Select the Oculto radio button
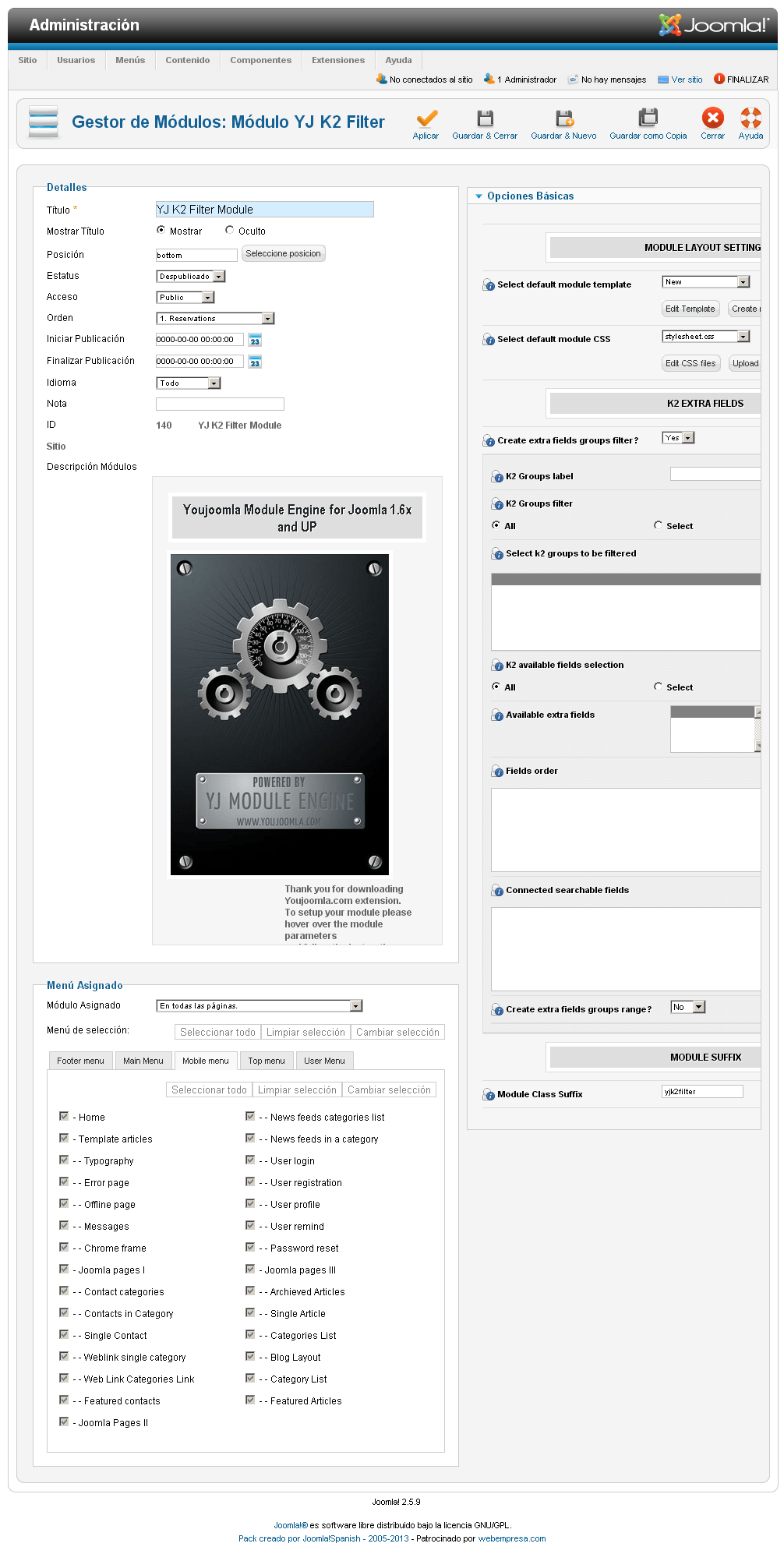This screenshot has height=1561, width=784. pyautogui.click(x=229, y=230)
